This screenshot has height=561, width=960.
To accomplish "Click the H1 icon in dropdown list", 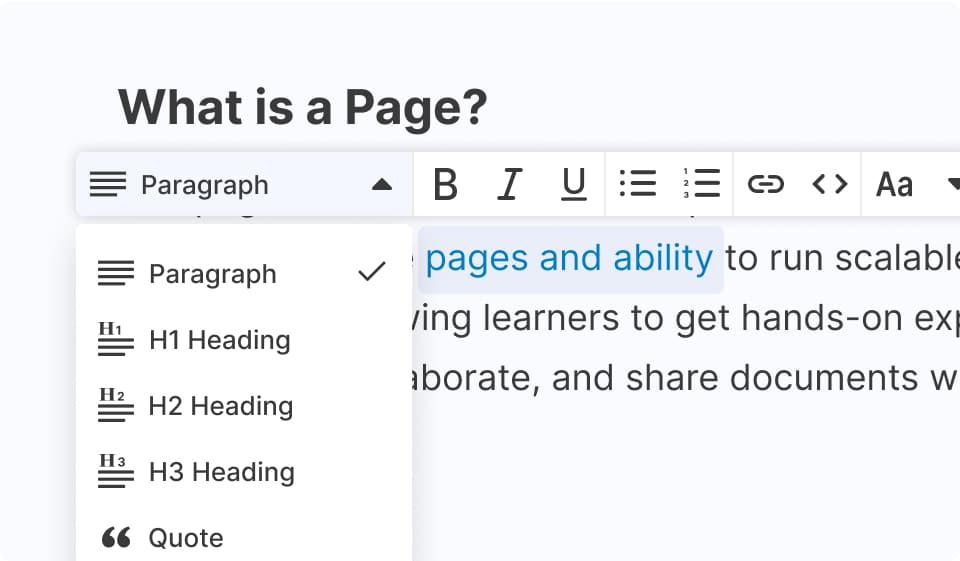I will click(x=116, y=340).
